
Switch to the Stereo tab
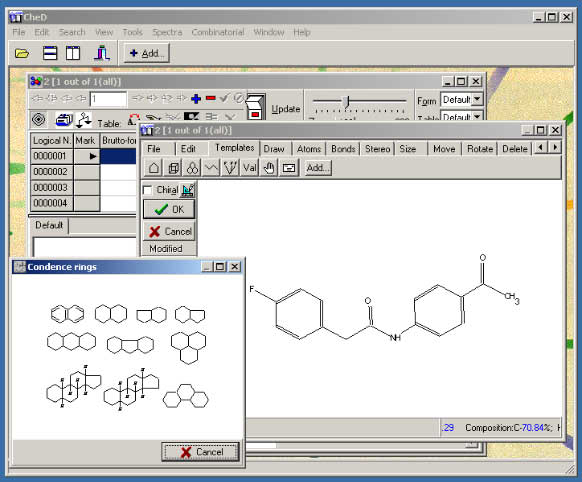[377, 149]
